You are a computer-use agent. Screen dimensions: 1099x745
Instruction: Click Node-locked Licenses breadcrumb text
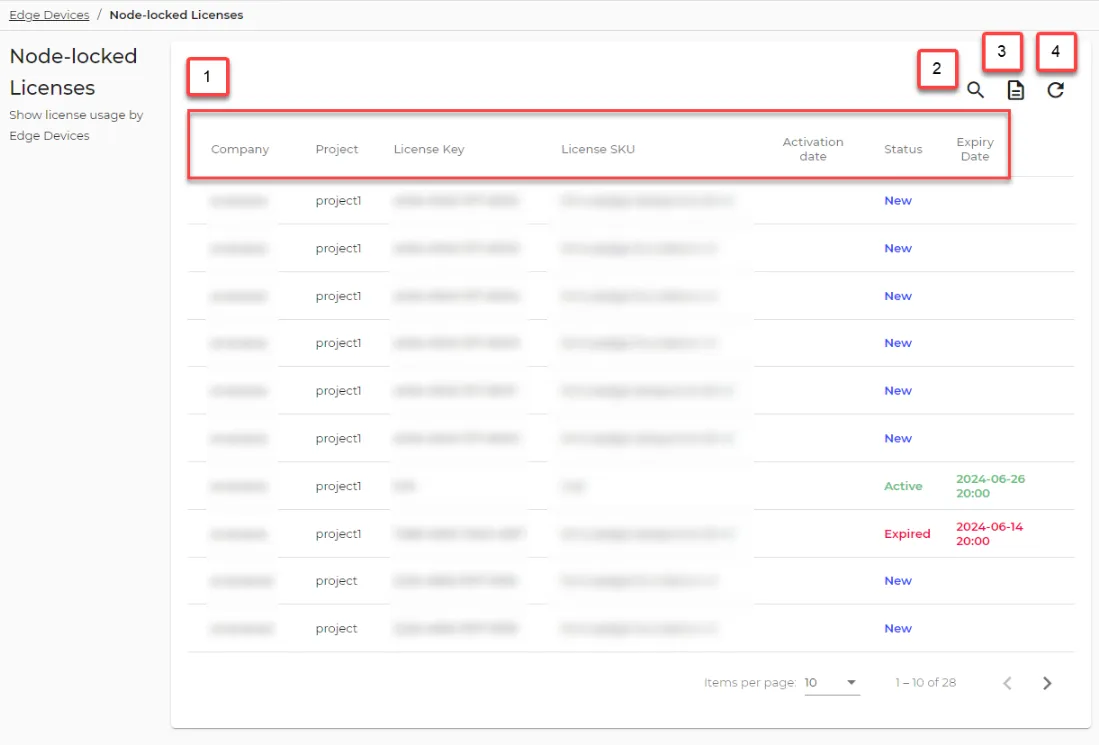coord(176,15)
